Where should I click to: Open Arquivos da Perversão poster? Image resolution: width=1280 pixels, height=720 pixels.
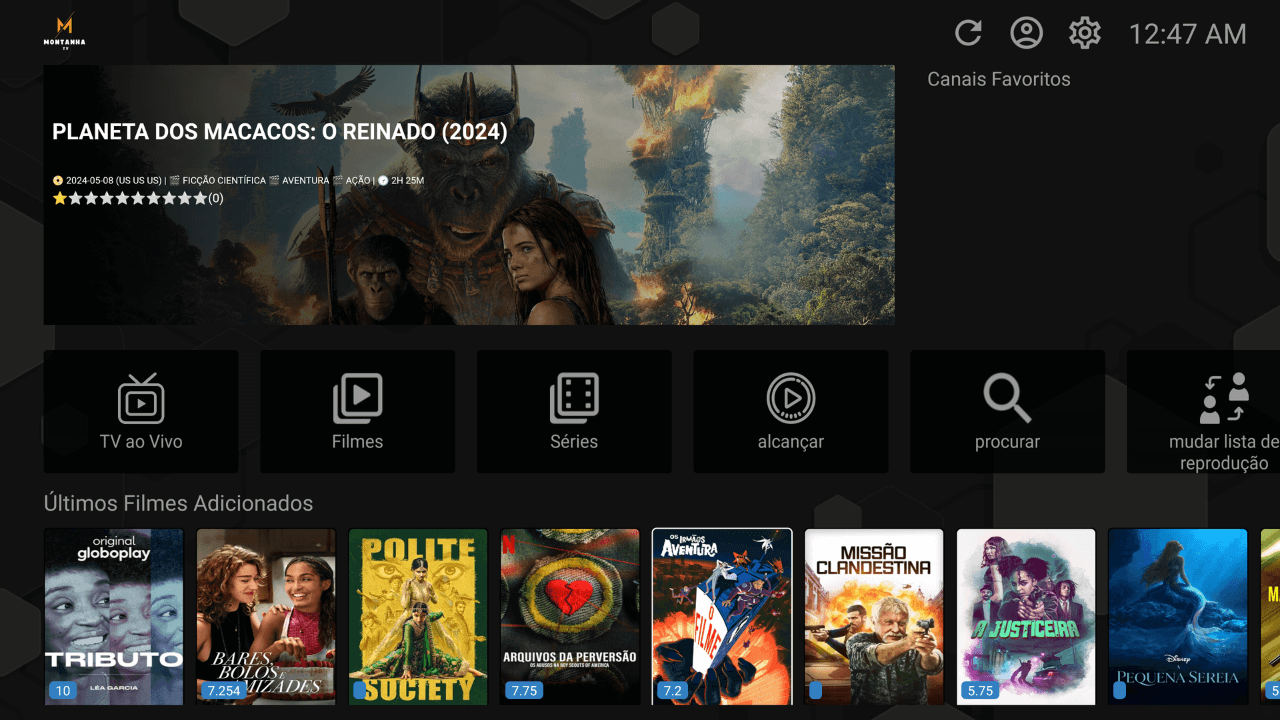coord(570,617)
